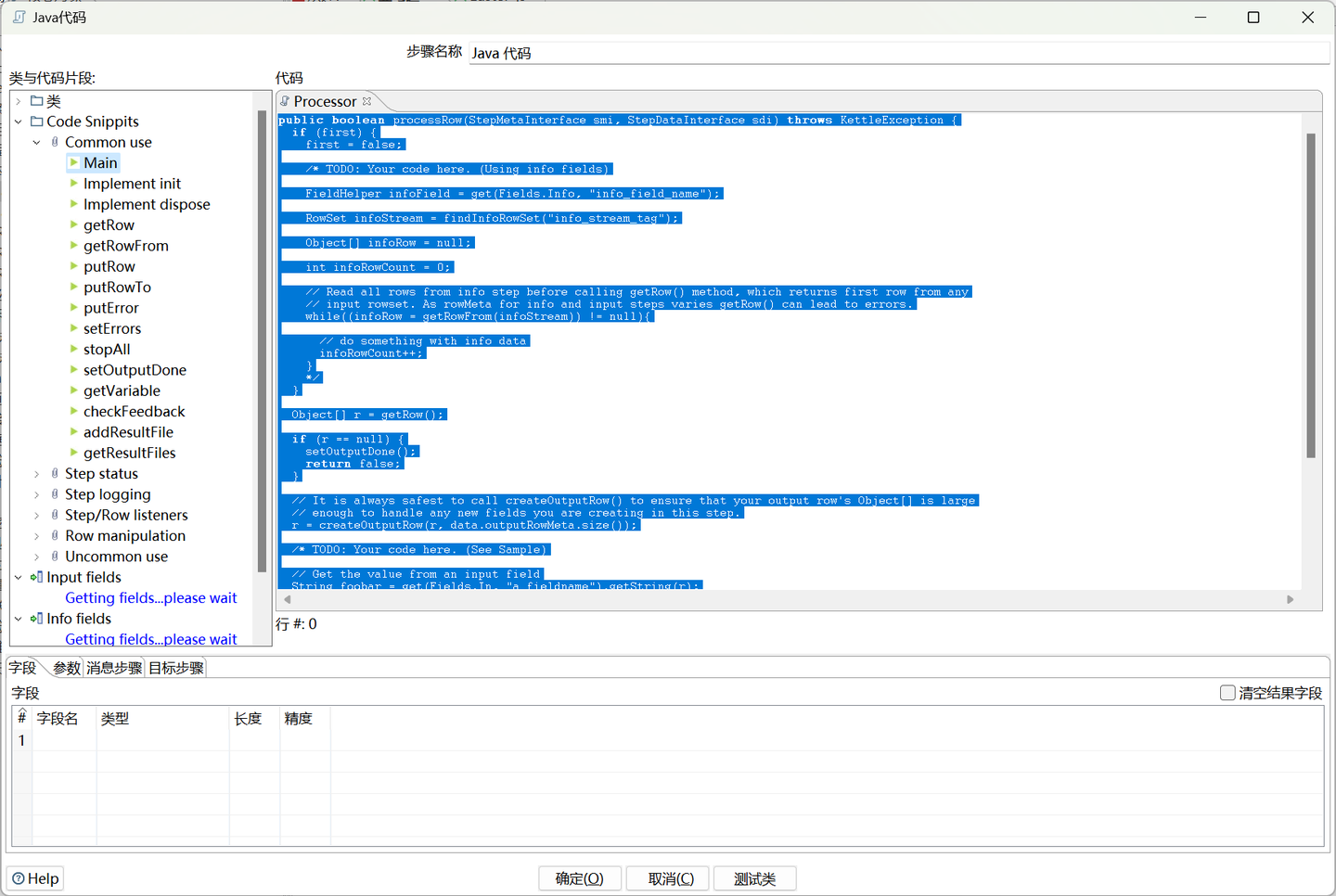This screenshot has width=1336, height=896.
Task: Select the Main code snippet
Action: [x=100, y=162]
